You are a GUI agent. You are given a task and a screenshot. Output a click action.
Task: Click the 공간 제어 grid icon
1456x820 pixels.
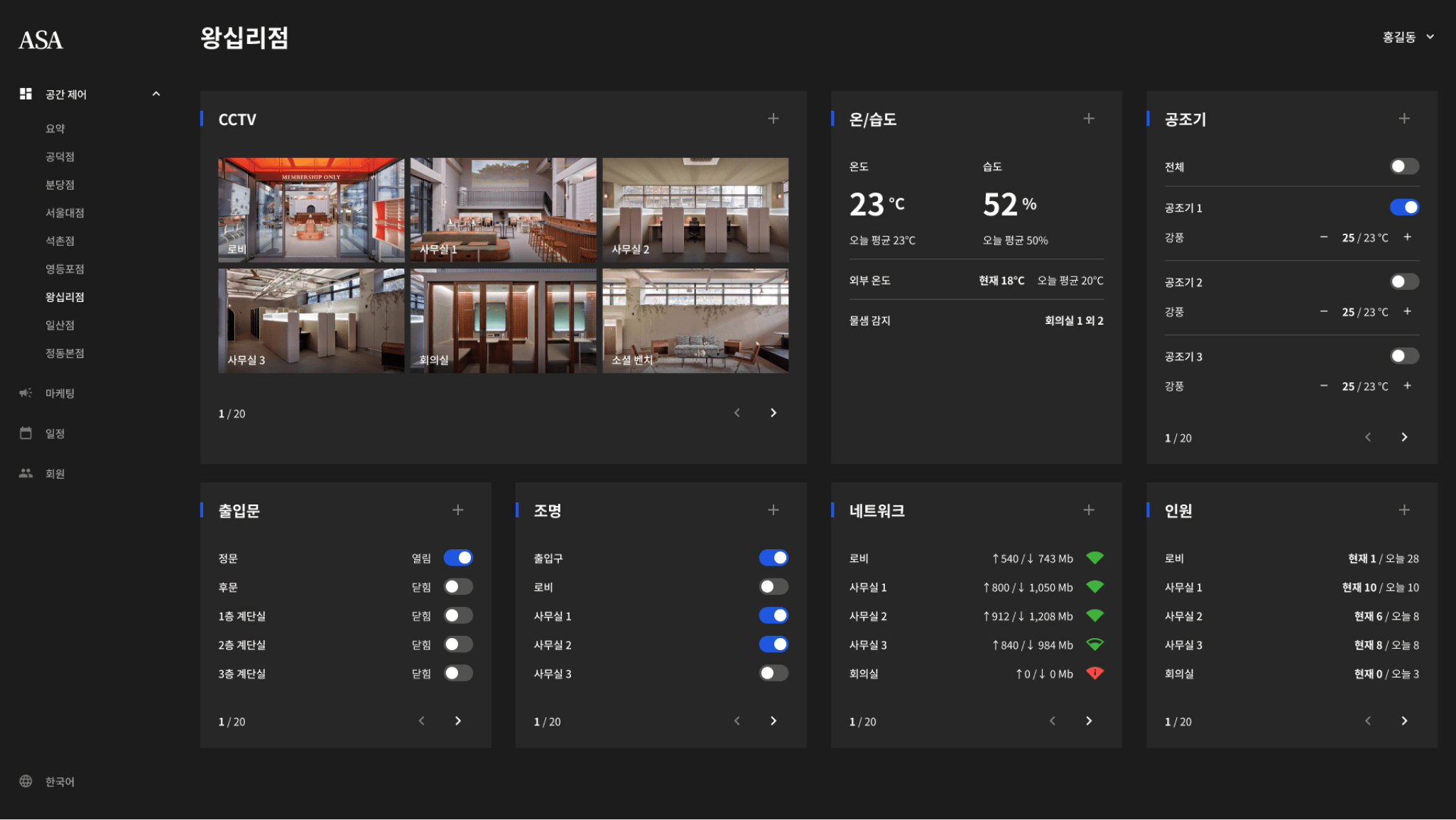click(x=26, y=94)
